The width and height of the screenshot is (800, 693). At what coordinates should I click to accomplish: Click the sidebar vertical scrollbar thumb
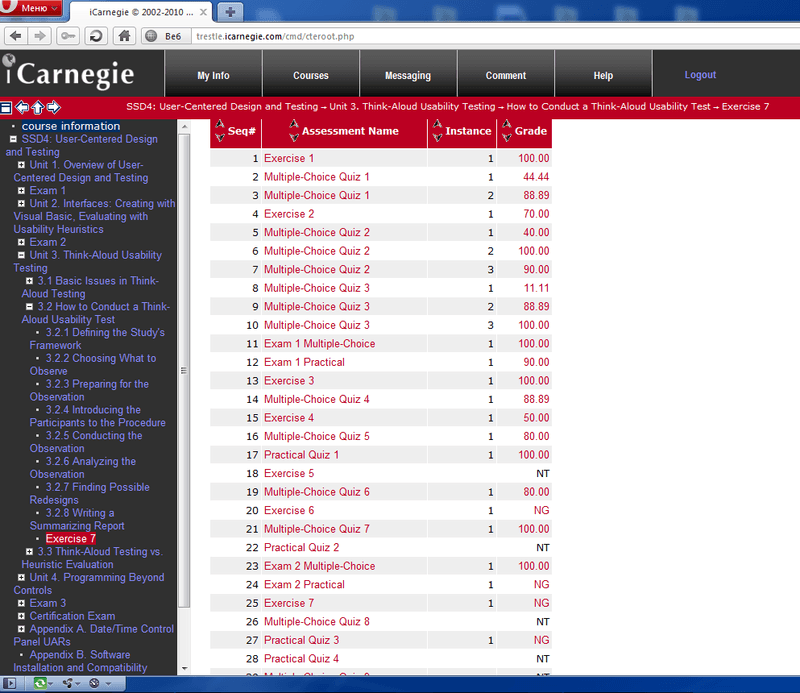185,370
